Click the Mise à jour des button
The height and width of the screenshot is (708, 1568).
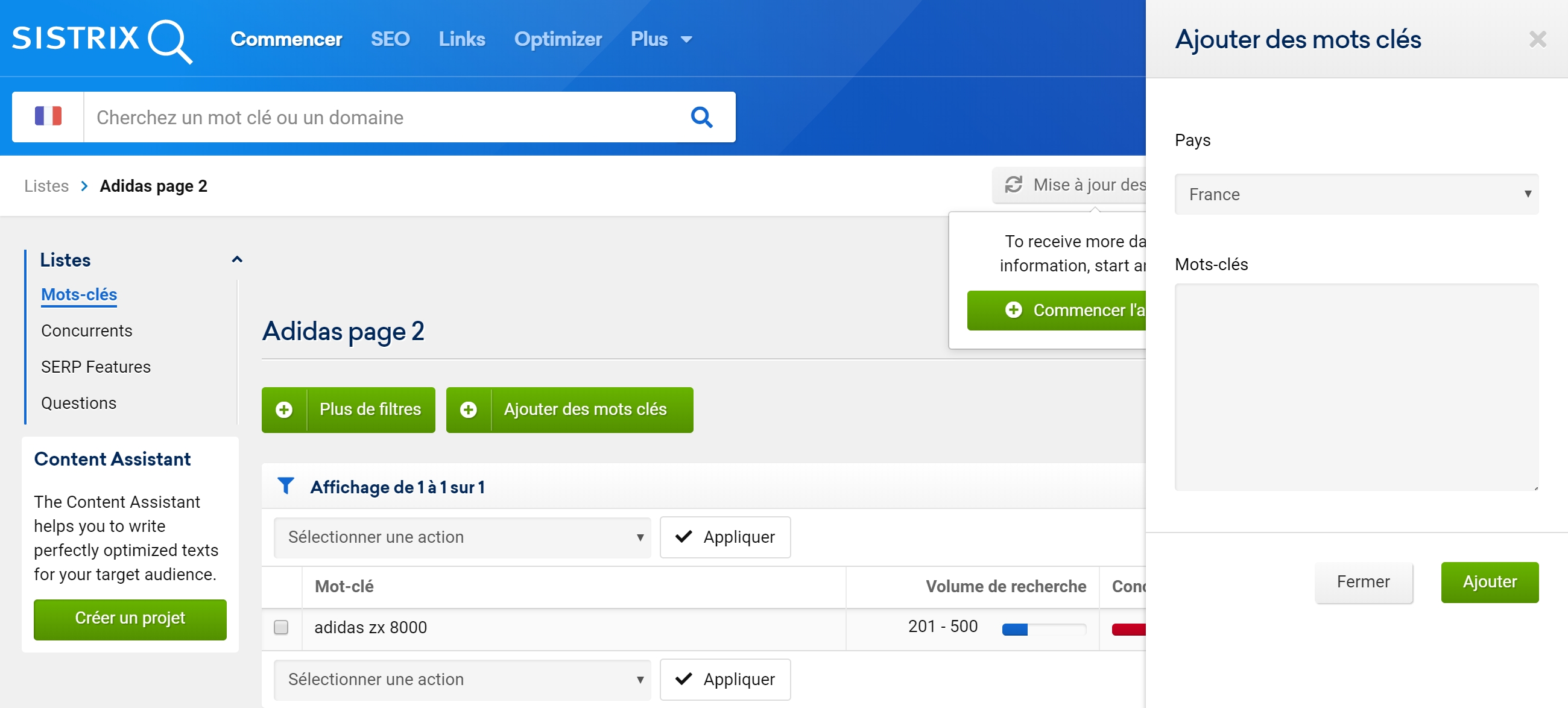(1069, 185)
